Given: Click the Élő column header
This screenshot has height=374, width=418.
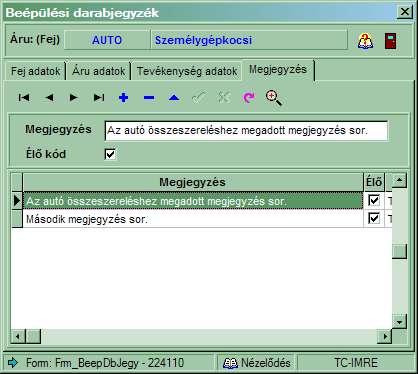Looking at the screenshot, I should (x=374, y=182).
